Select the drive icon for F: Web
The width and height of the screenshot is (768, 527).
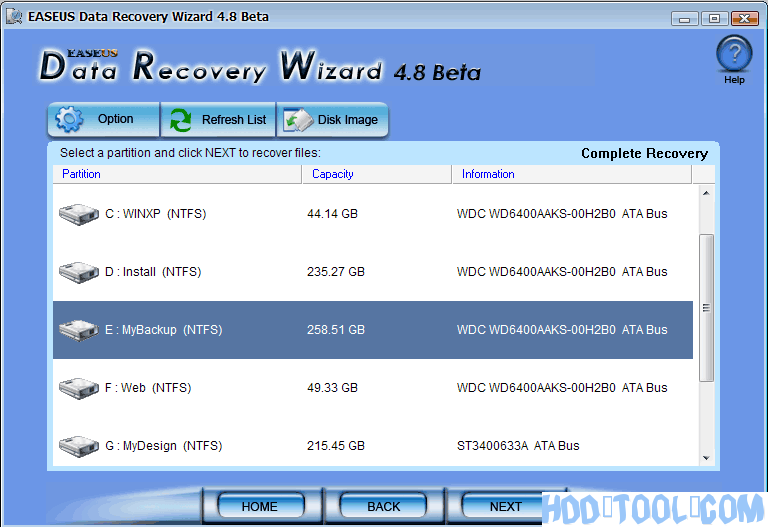click(x=78, y=388)
